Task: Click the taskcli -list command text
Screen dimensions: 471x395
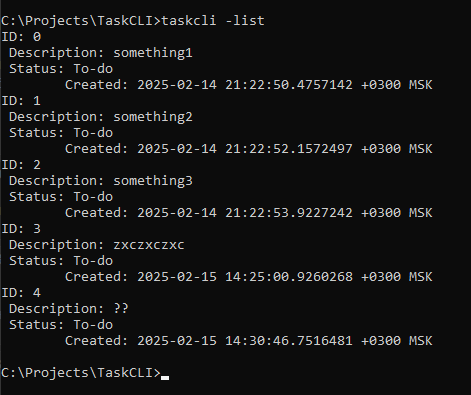Action: pos(213,21)
